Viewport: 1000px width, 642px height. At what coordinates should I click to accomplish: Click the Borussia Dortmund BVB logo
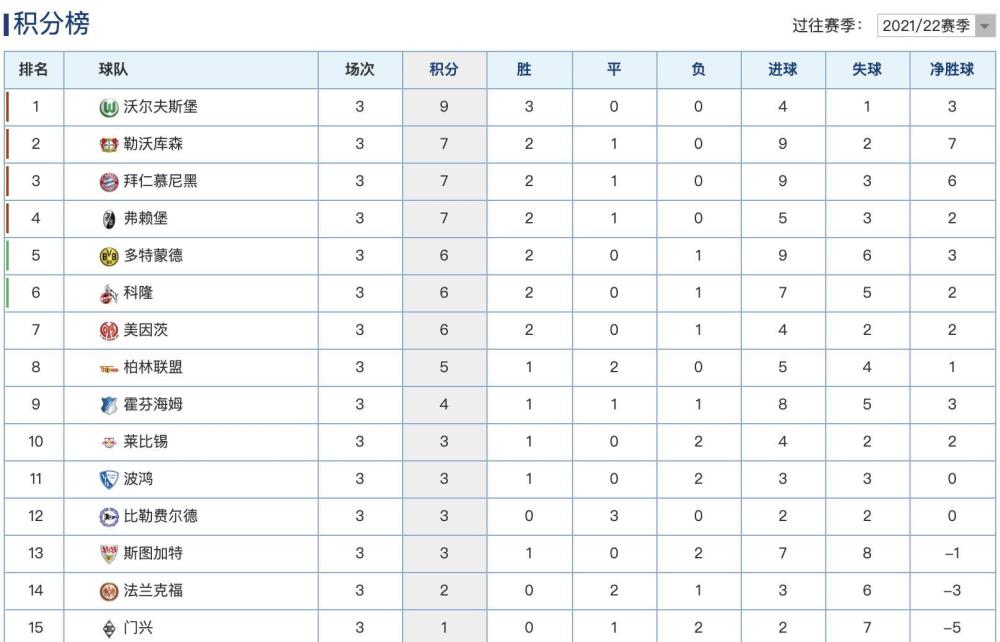[x=109, y=256]
